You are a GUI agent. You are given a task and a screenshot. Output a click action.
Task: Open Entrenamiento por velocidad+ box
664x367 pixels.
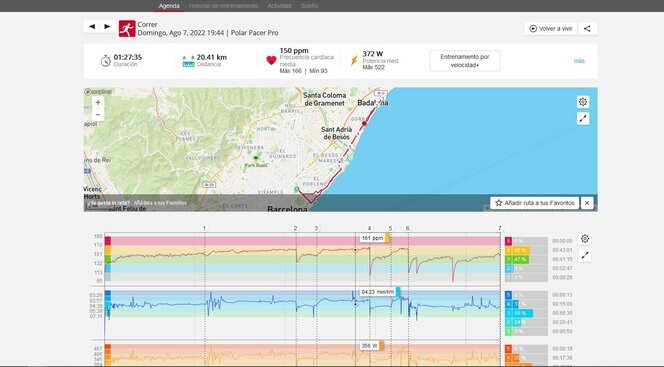pyautogui.click(x=465, y=61)
